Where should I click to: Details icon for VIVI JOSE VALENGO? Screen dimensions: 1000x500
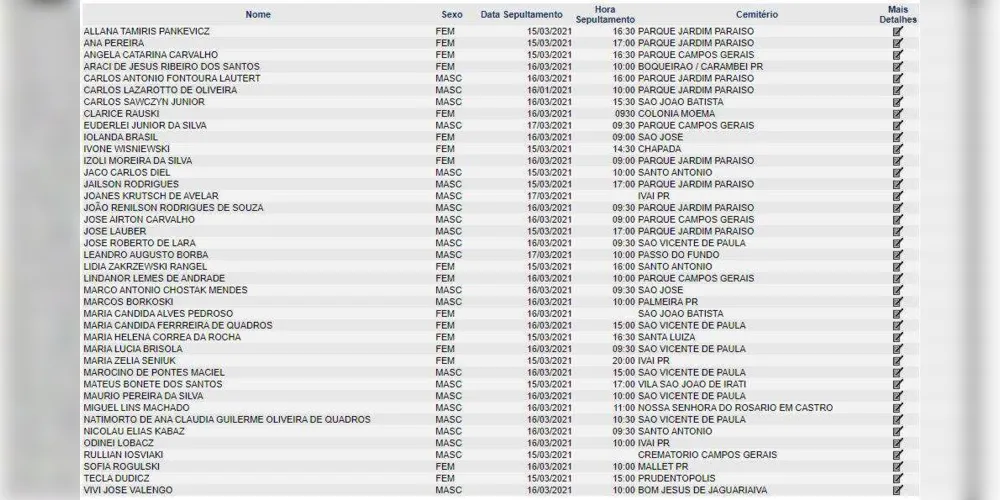click(898, 490)
